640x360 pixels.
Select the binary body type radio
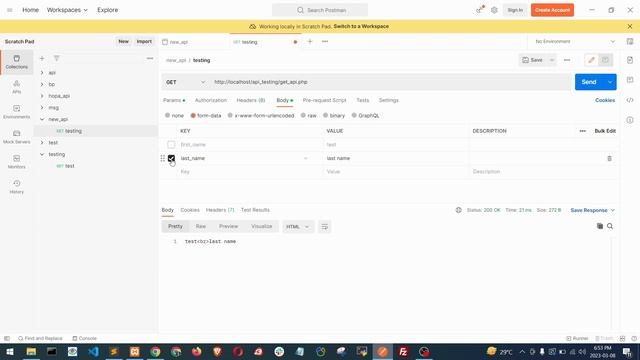coord(325,116)
